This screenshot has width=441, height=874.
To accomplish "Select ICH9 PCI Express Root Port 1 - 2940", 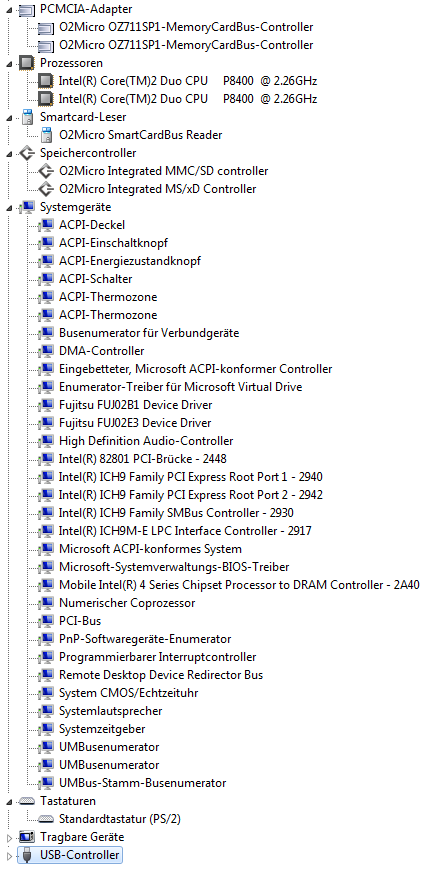I will point(191,477).
